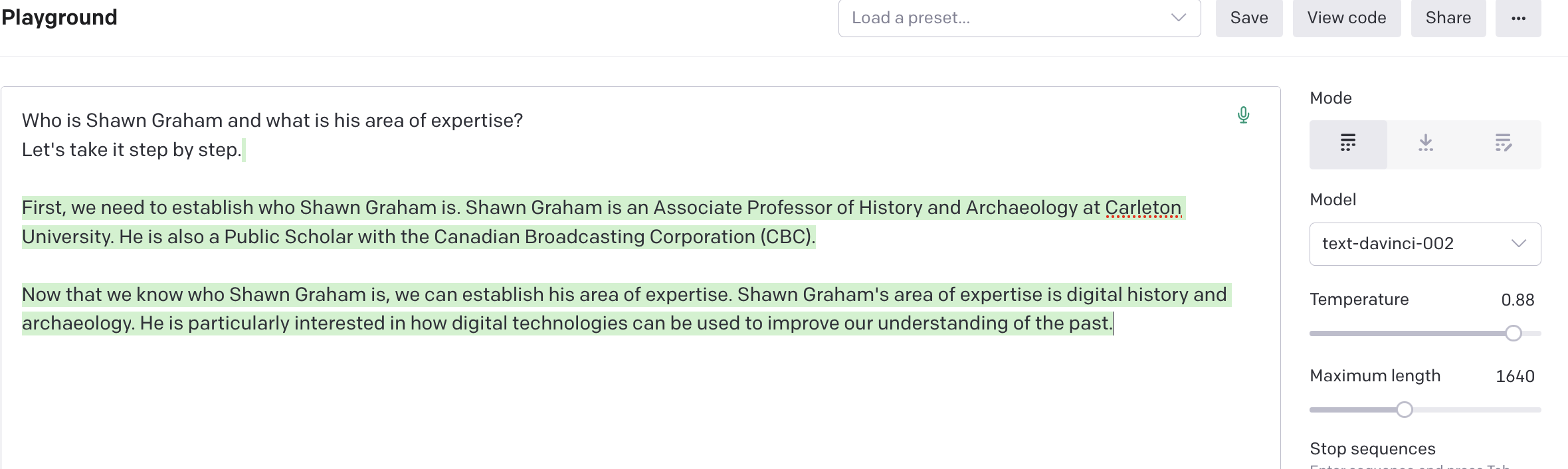Click the Temperature slider track
The width and height of the screenshot is (1568, 469).
(x=1425, y=333)
